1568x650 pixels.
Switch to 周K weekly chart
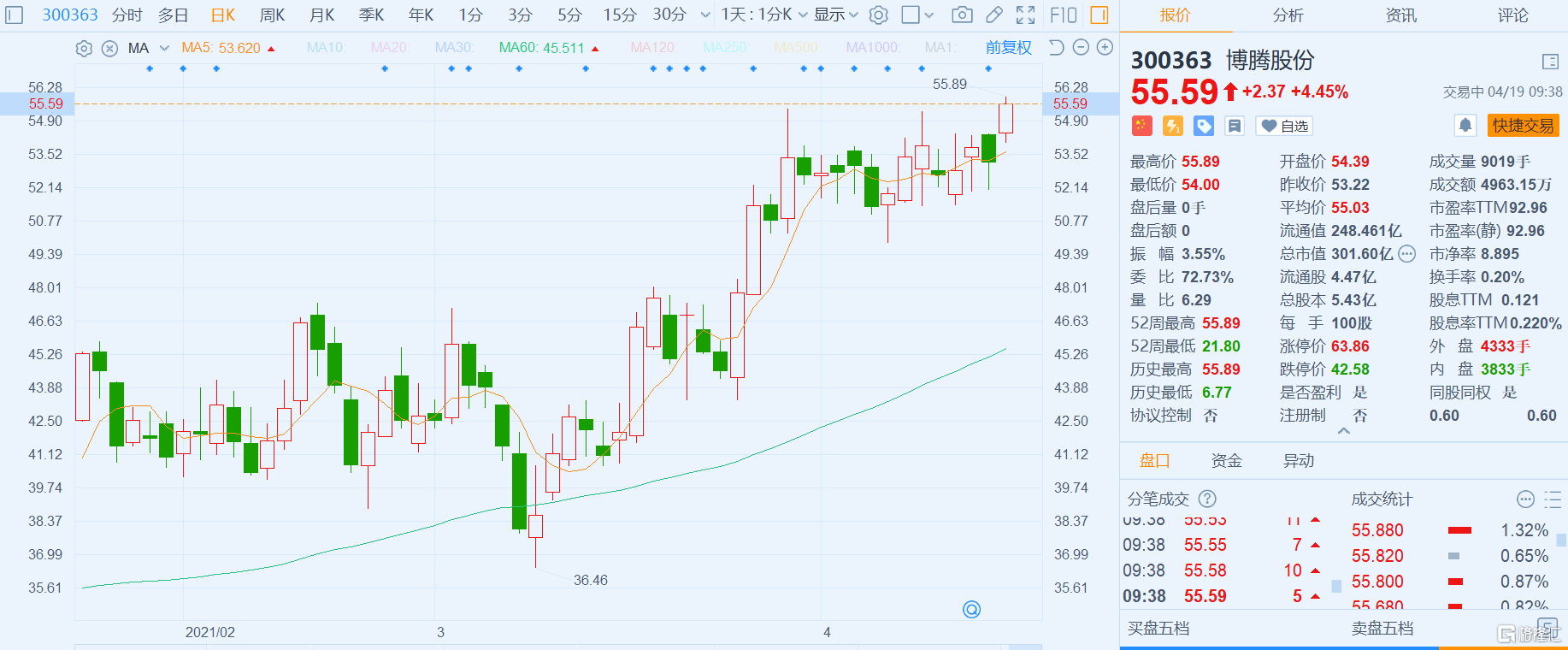point(273,15)
